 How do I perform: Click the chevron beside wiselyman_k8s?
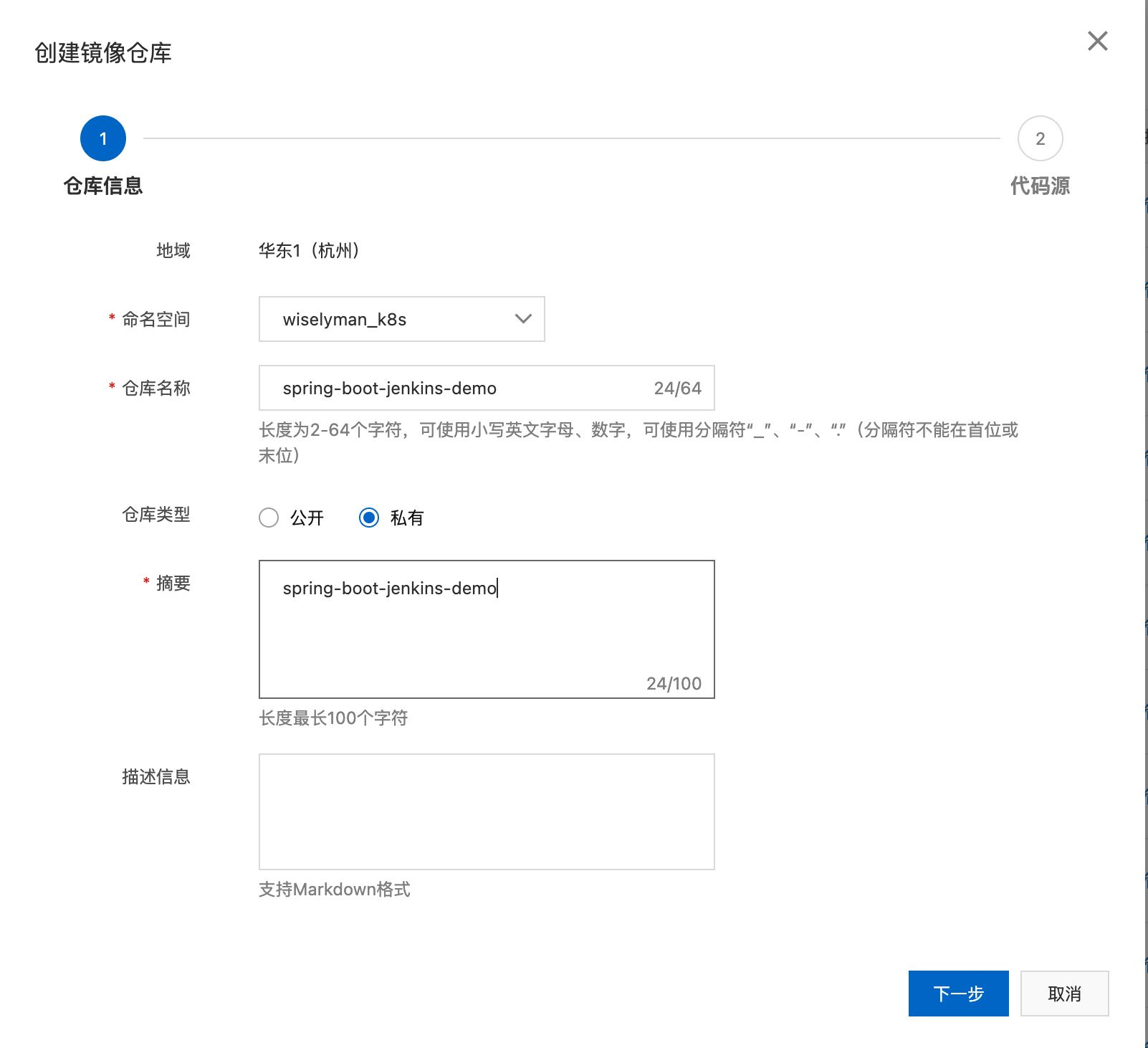522,319
